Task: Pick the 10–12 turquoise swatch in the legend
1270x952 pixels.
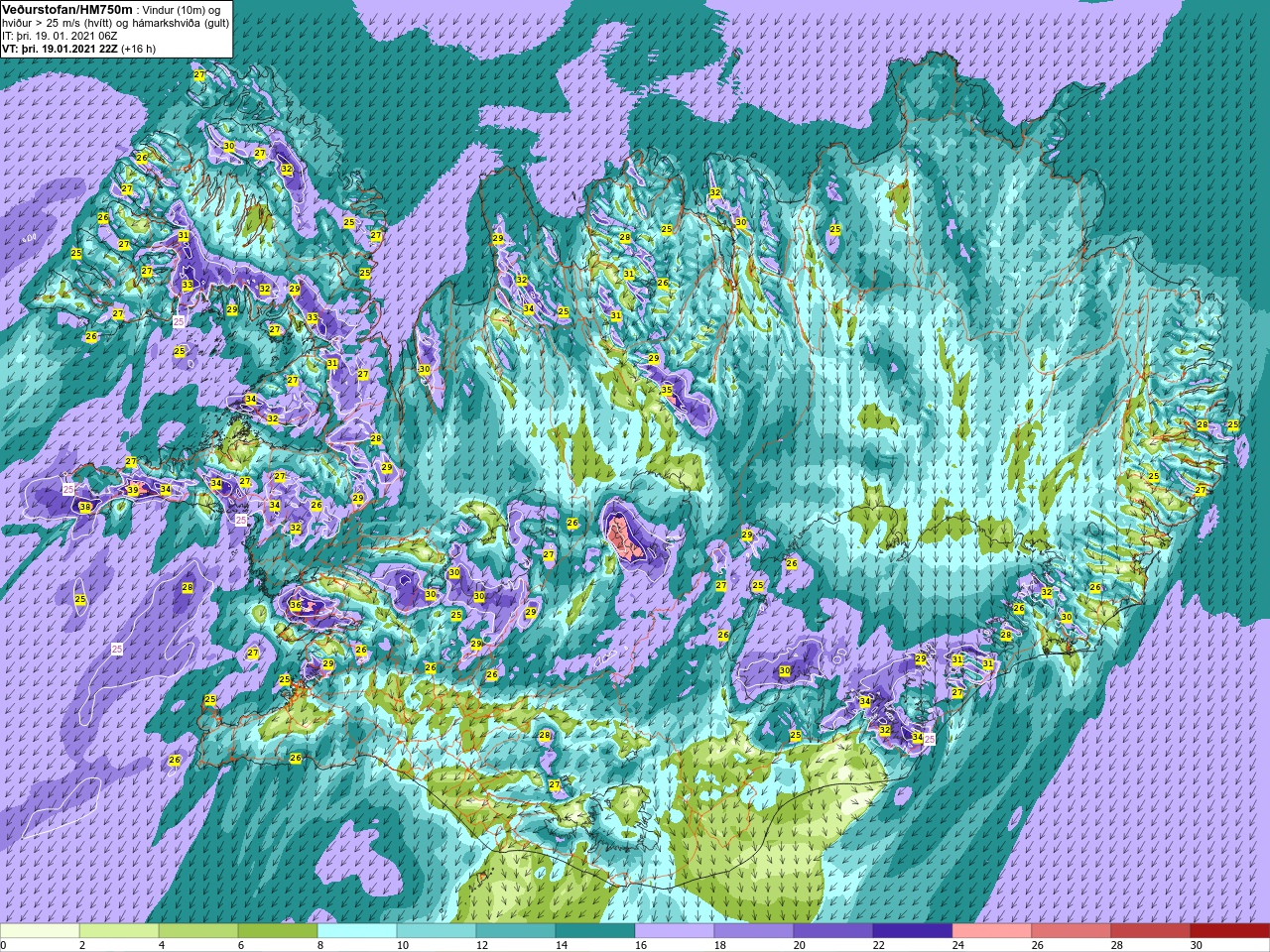Action: pyautogui.click(x=437, y=931)
